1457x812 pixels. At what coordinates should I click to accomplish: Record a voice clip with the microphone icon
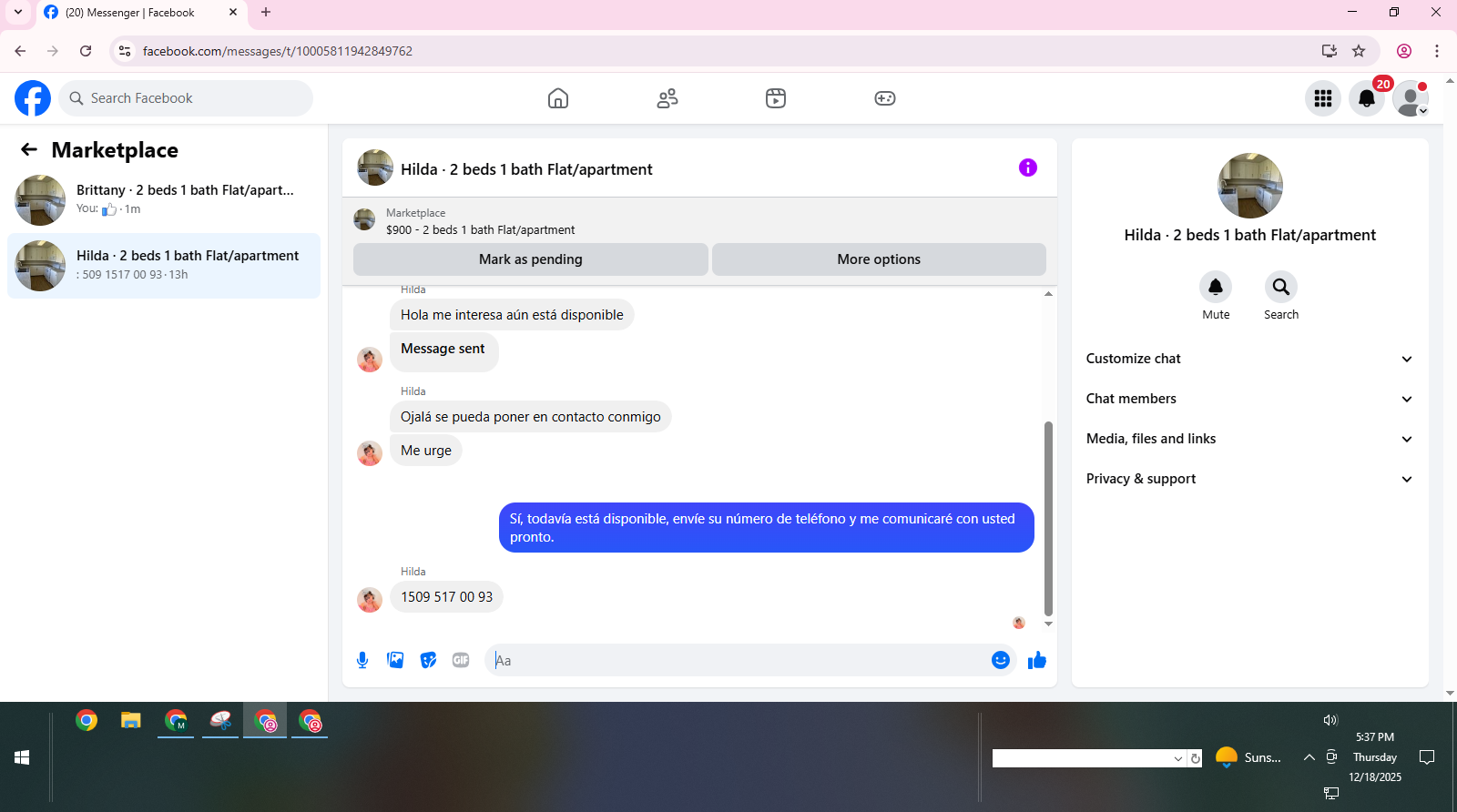(x=362, y=660)
